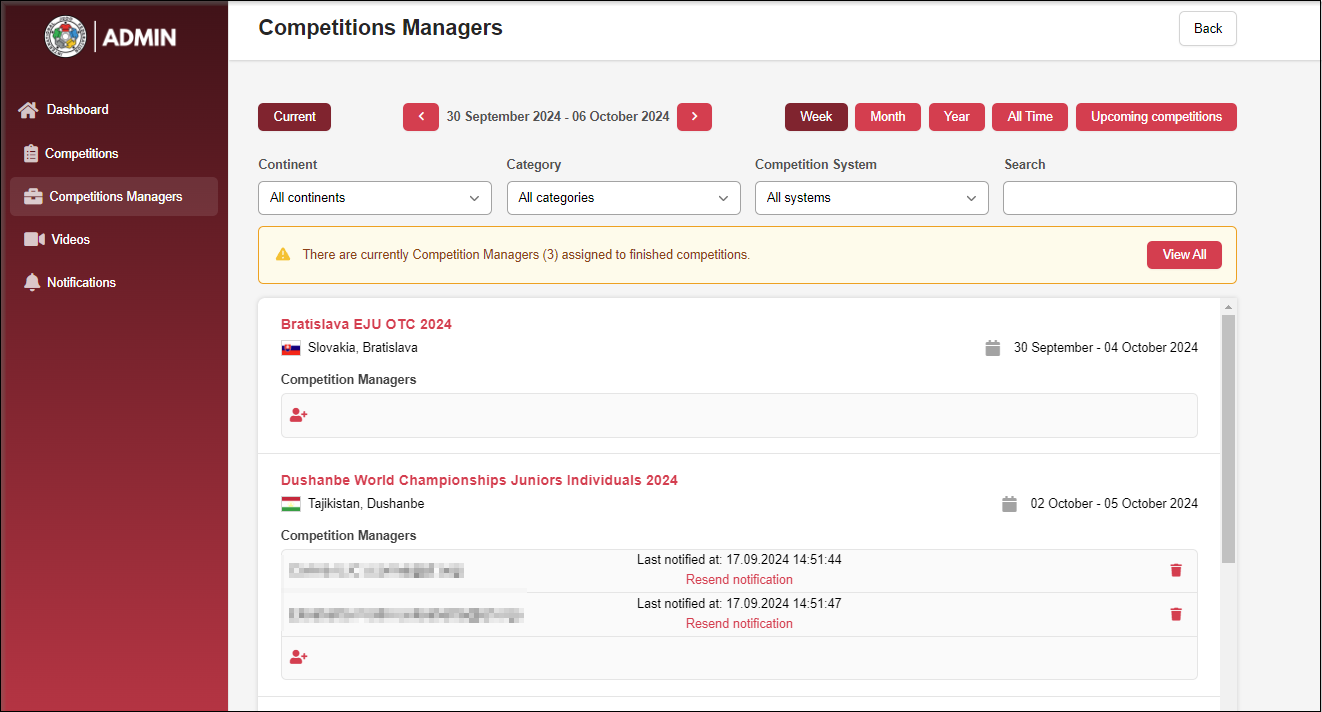Go to previous week with left arrow
The height and width of the screenshot is (712, 1322).
coord(421,117)
